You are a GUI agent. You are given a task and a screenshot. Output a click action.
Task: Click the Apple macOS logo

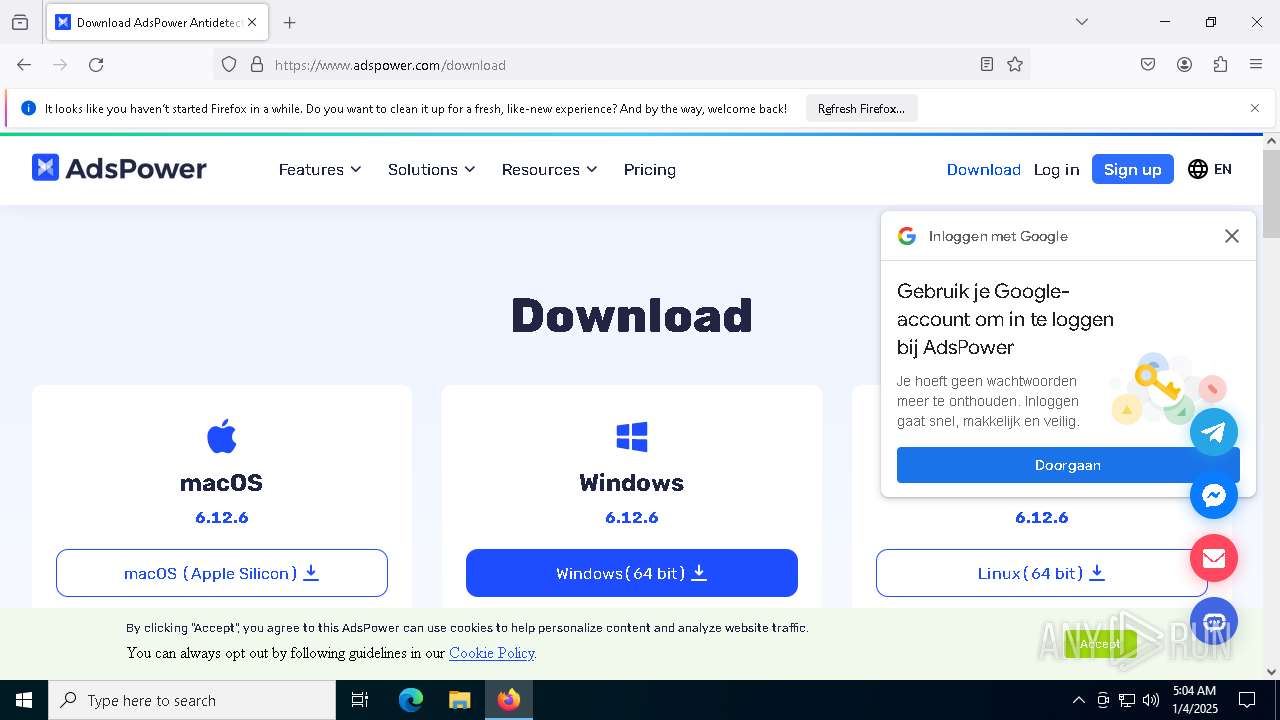[222, 435]
